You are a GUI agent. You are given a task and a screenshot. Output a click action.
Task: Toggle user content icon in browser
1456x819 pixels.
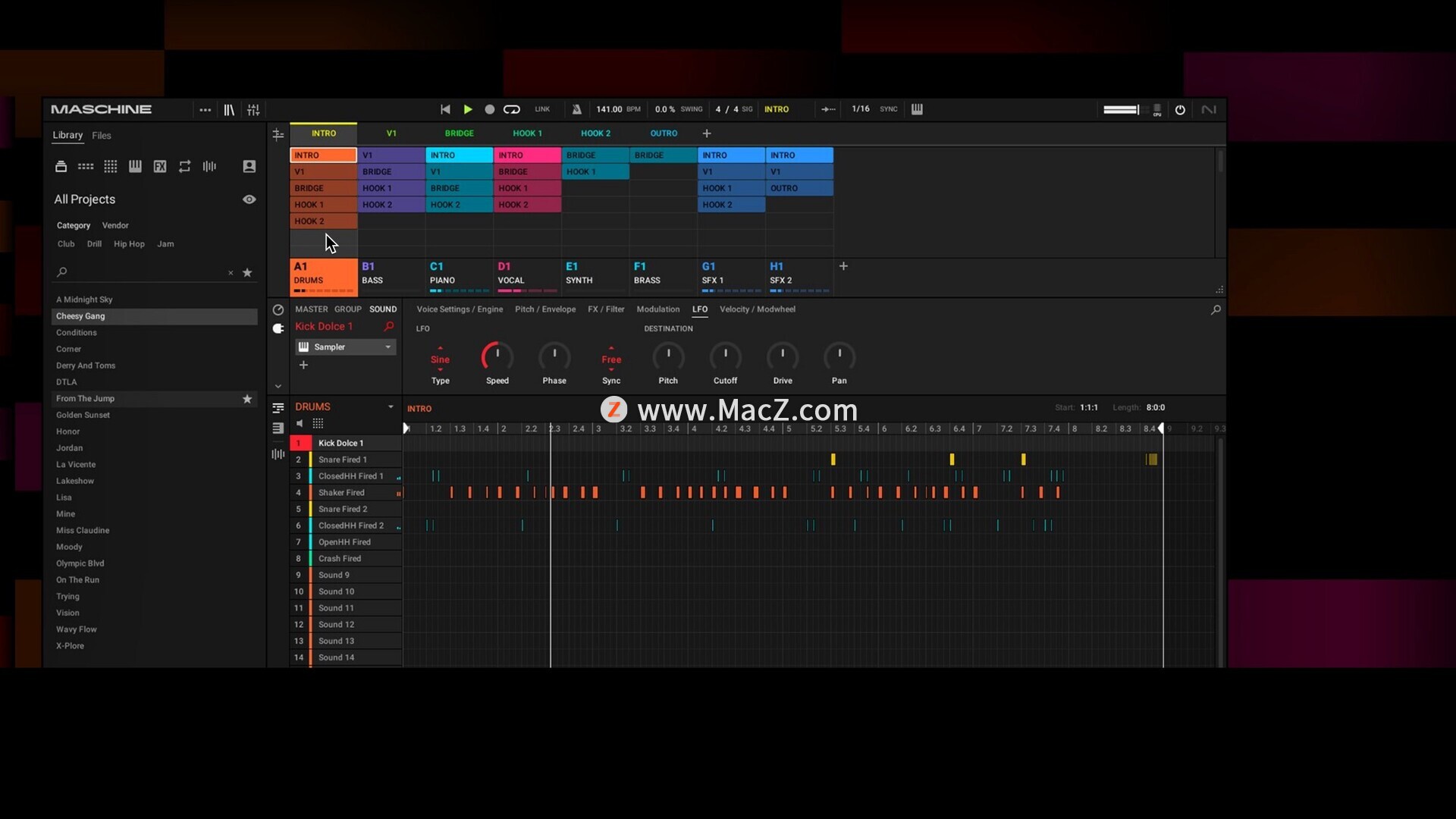coord(249,166)
